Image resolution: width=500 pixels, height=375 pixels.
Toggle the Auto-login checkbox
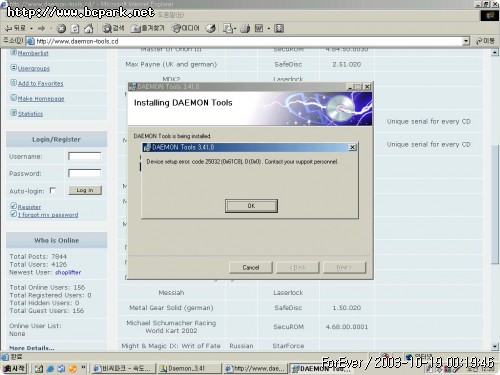pos(52,190)
